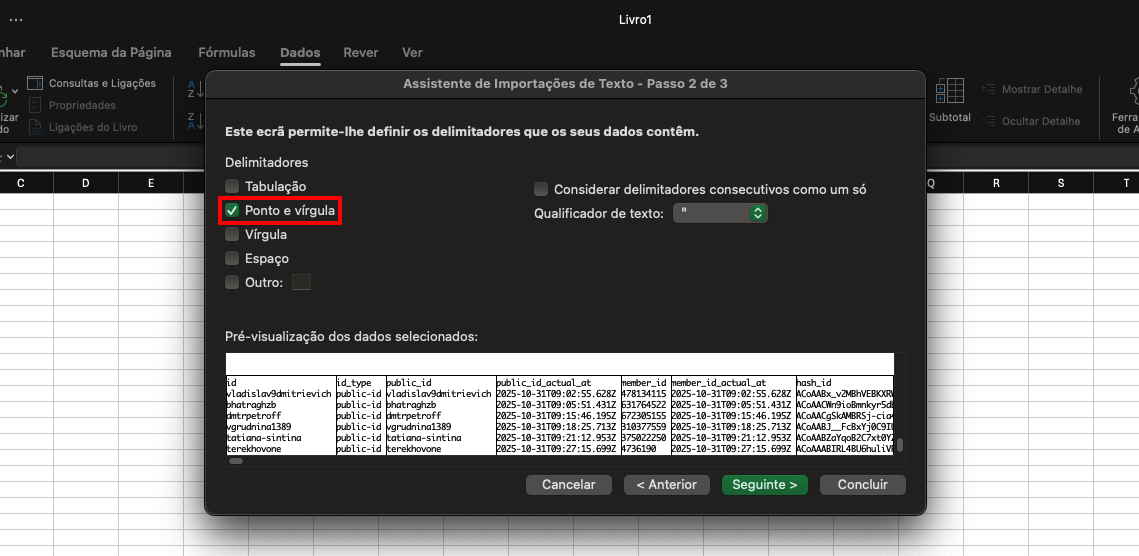Enable the Tabulação delimiter checkbox
The image size is (1139, 556).
[232, 186]
